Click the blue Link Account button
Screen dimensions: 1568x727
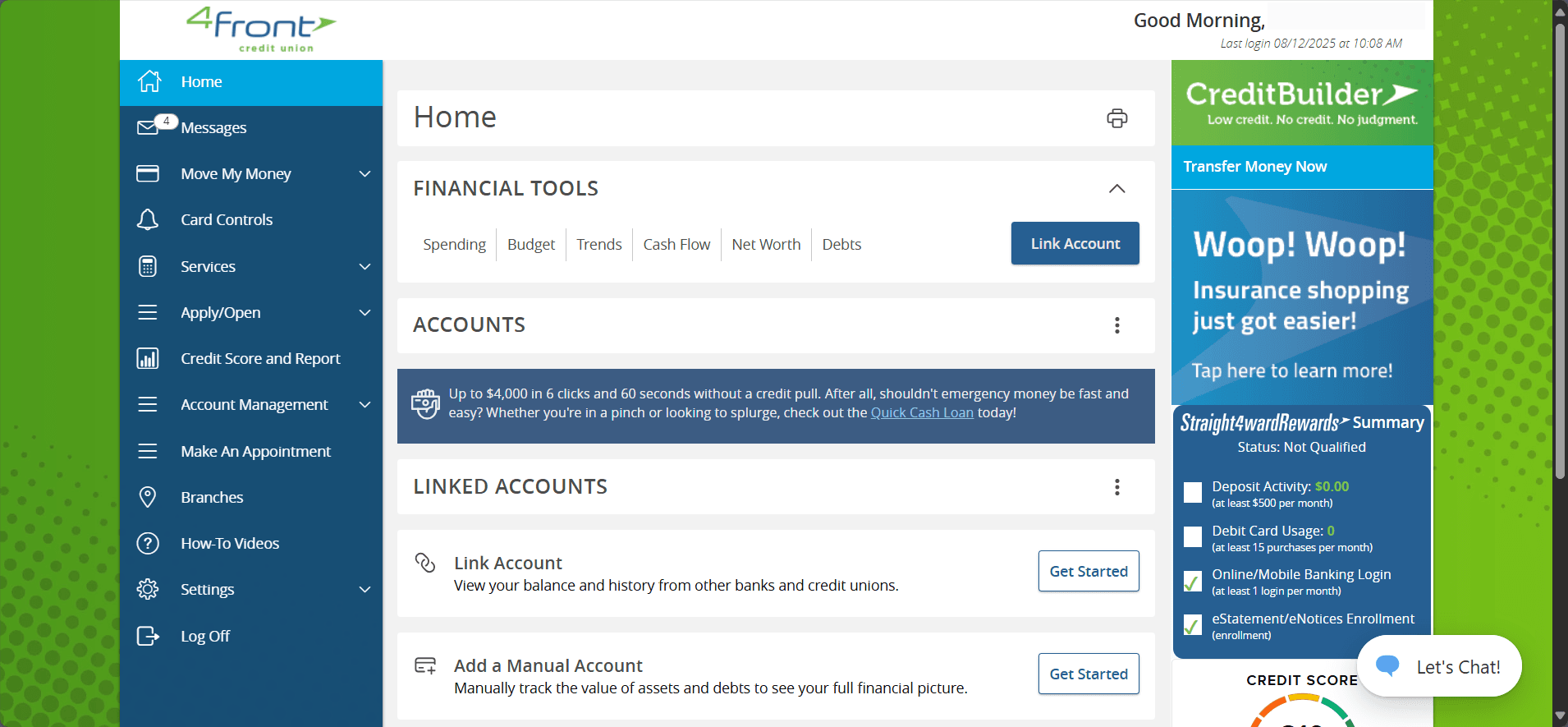click(1075, 243)
